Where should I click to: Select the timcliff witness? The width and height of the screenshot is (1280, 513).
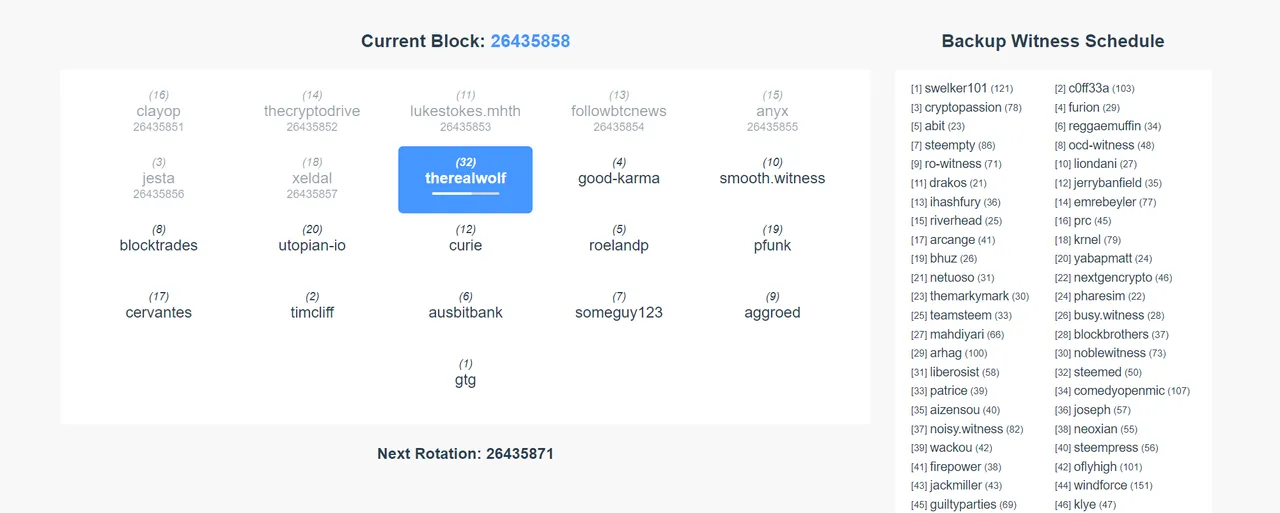pos(312,312)
